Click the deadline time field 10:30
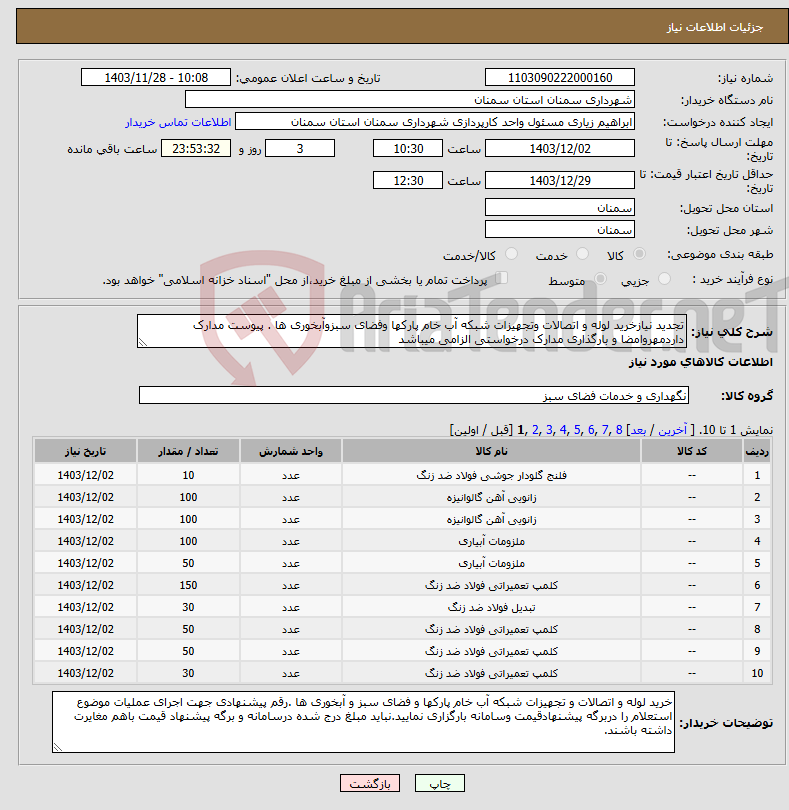The width and height of the screenshot is (789, 810). pyautogui.click(x=408, y=148)
